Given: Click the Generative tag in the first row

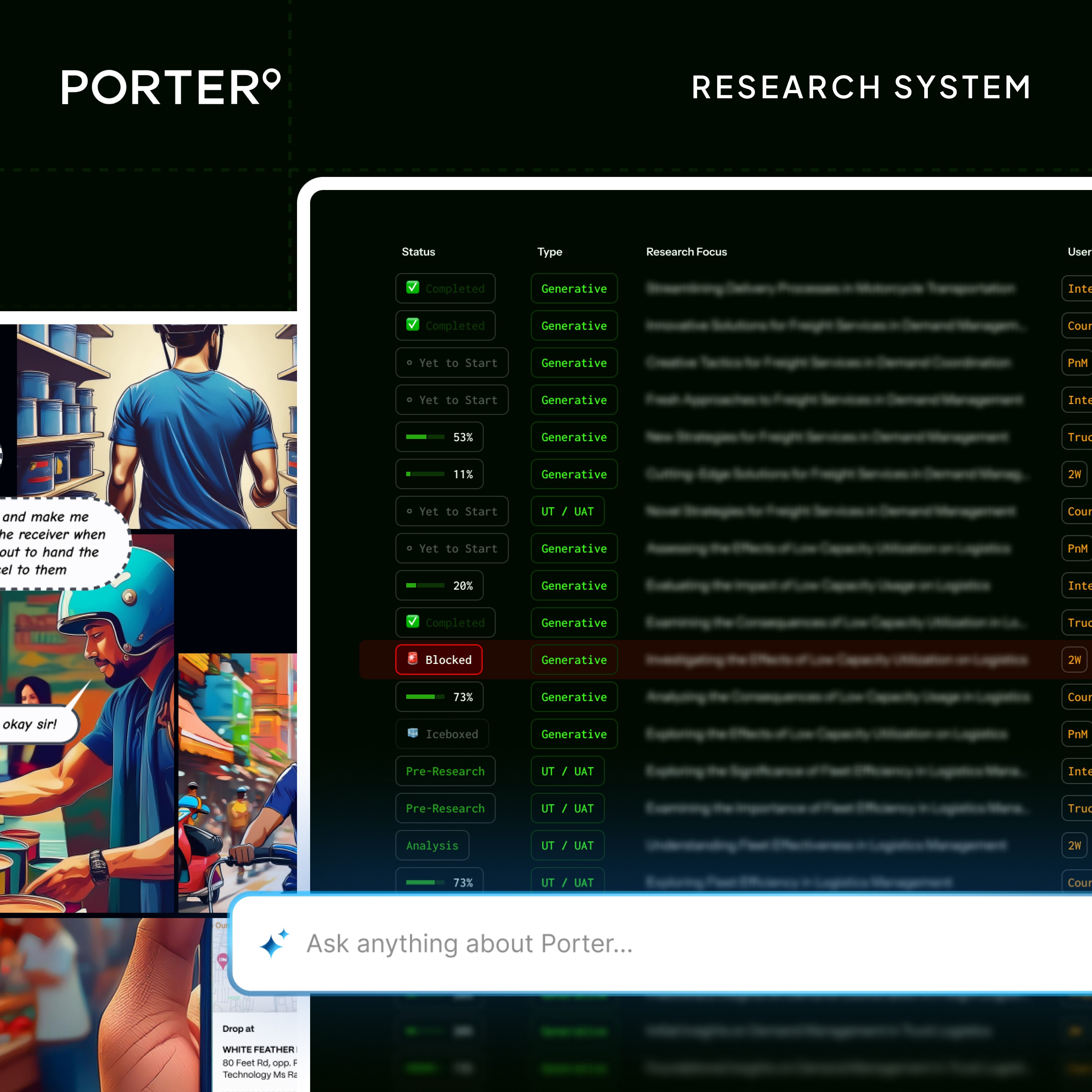Looking at the screenshot, I should [x=574, y=289].
